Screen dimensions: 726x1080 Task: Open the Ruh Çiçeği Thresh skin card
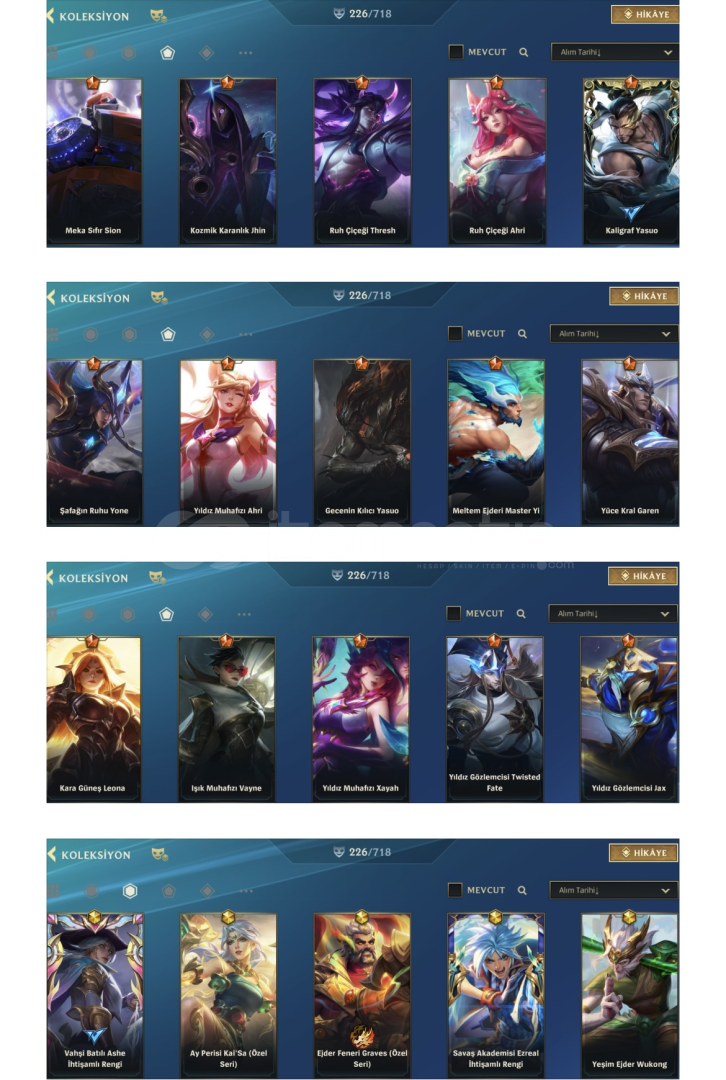coord(362,161)
